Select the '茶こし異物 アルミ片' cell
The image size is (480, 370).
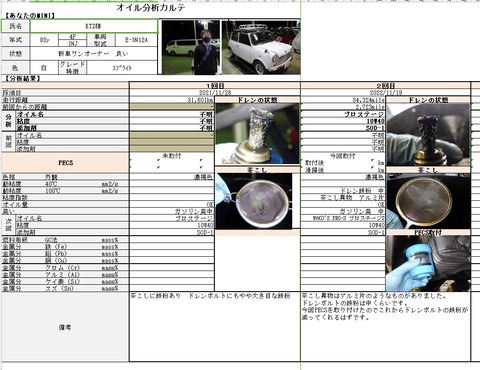point(343,197)
